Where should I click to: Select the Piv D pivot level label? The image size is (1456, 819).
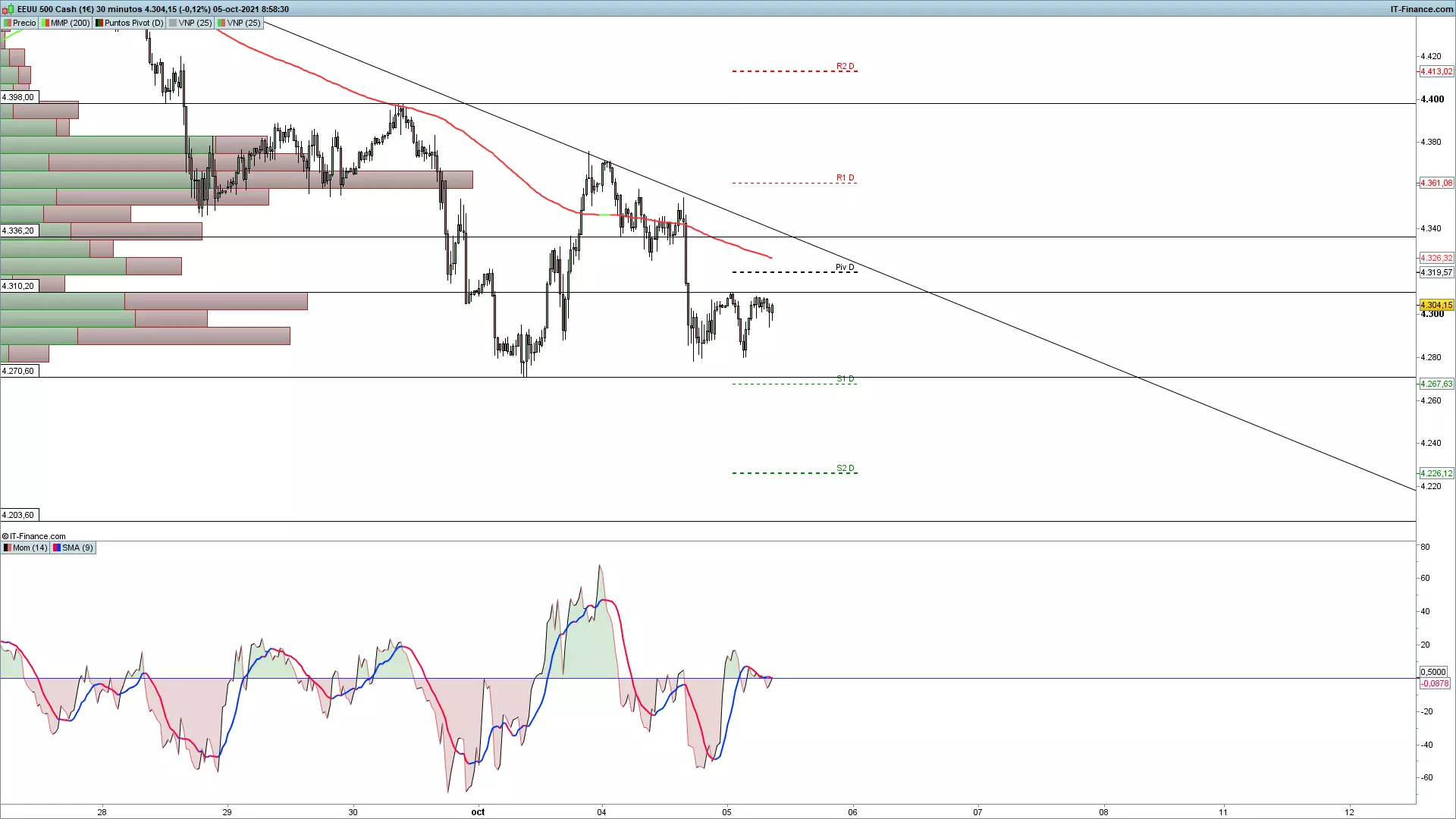tap(845, 267)
